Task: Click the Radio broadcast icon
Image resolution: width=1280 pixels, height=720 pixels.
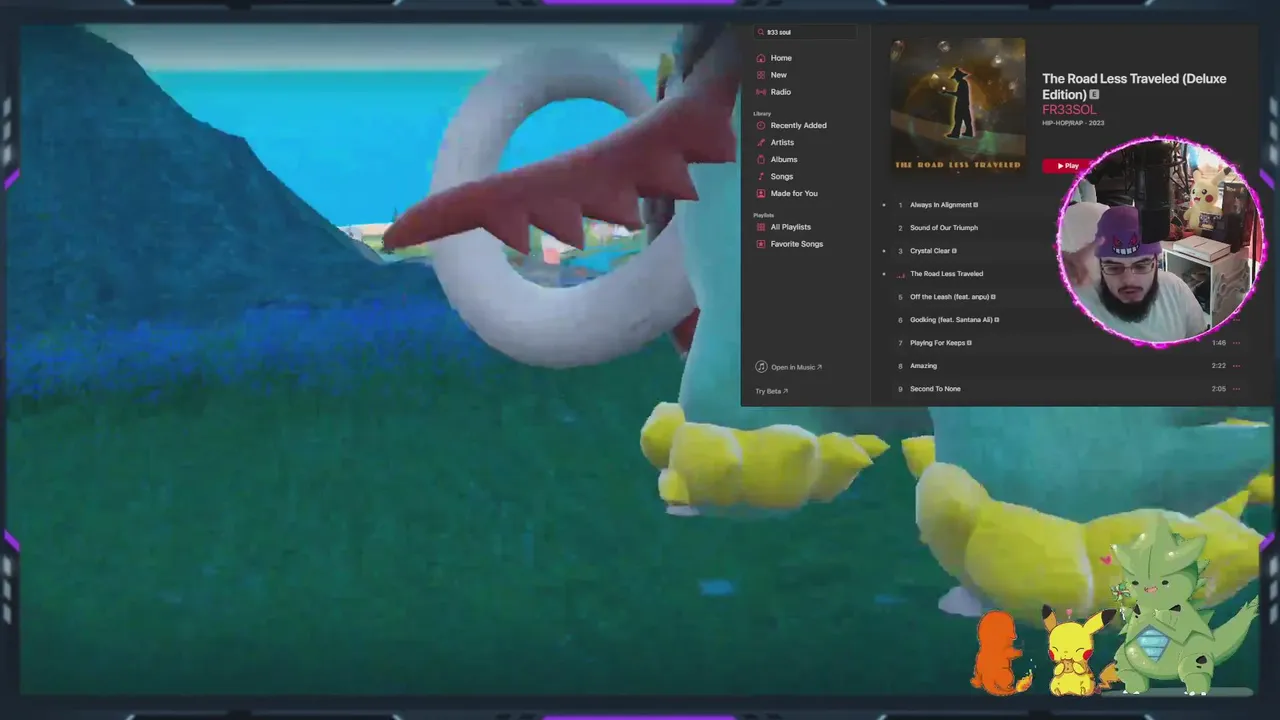Action: pos(761,92)
